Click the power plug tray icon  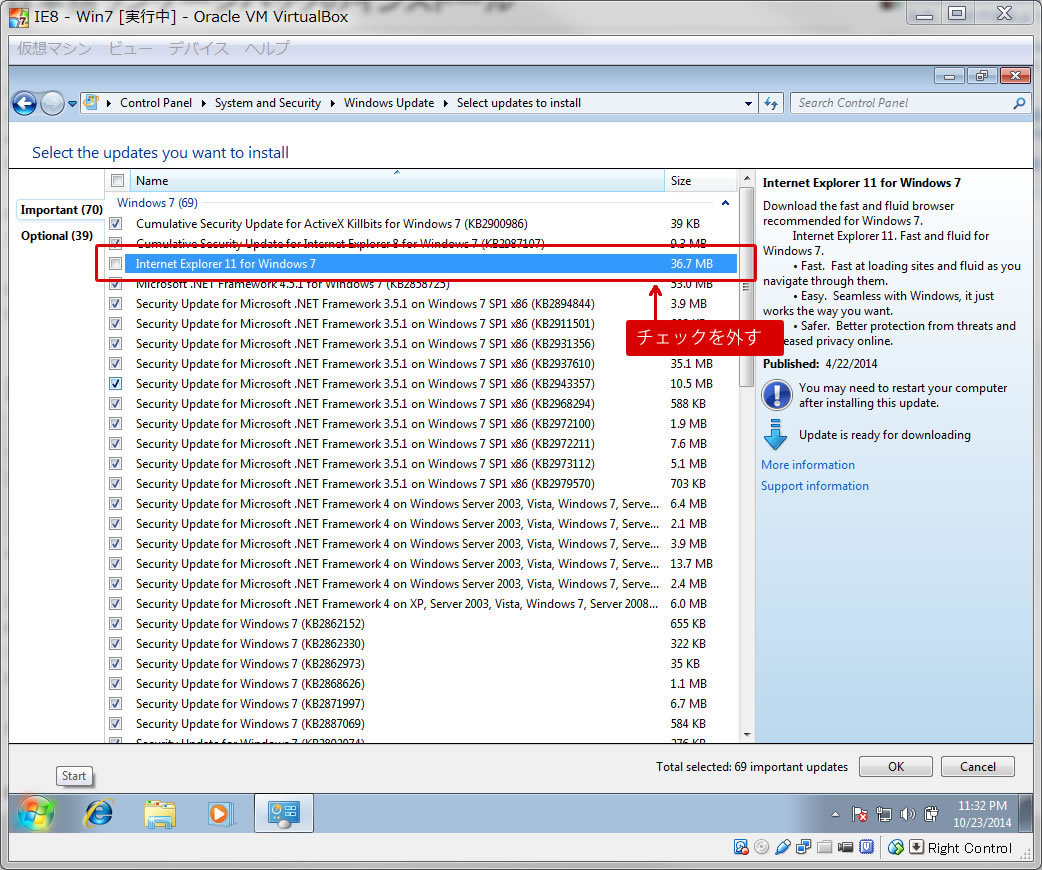(x=931, y=814)
